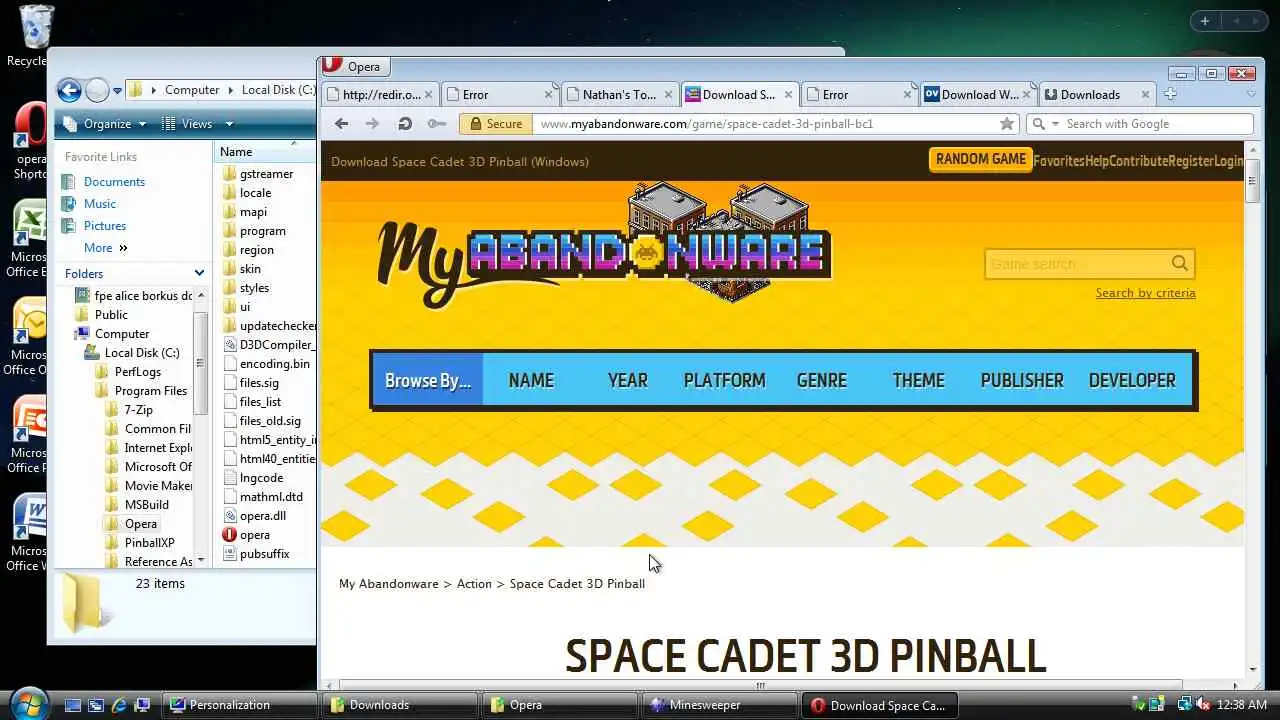The height and width of the screenshot is (720, 1280).
Task: Click Switch Between Windows quick launch icon
Action: (x=96, y=705)
